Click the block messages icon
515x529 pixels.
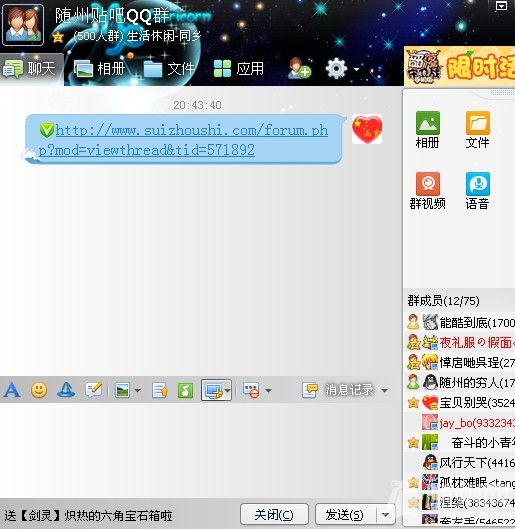(x=251, y=390)
